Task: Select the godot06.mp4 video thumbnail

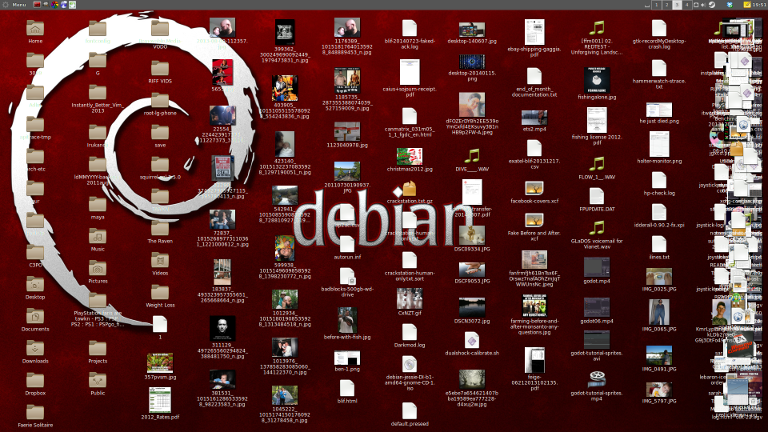Action: coord(597,308)
